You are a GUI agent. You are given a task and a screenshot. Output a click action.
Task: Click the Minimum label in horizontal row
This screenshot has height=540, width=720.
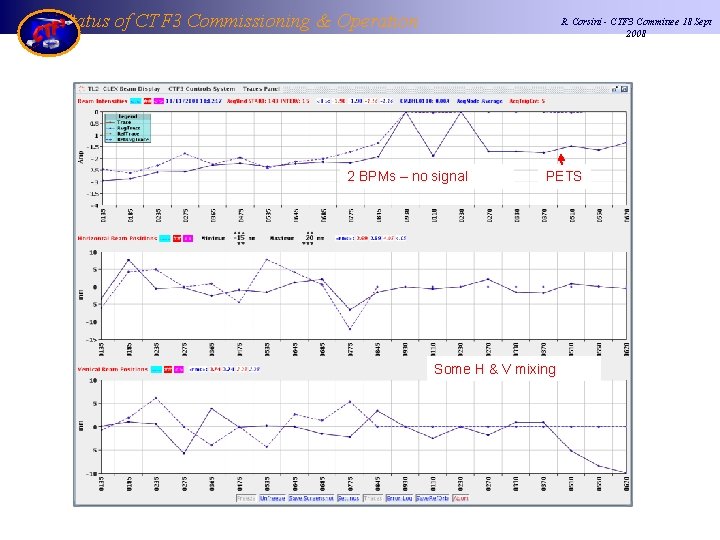[213, 238]
